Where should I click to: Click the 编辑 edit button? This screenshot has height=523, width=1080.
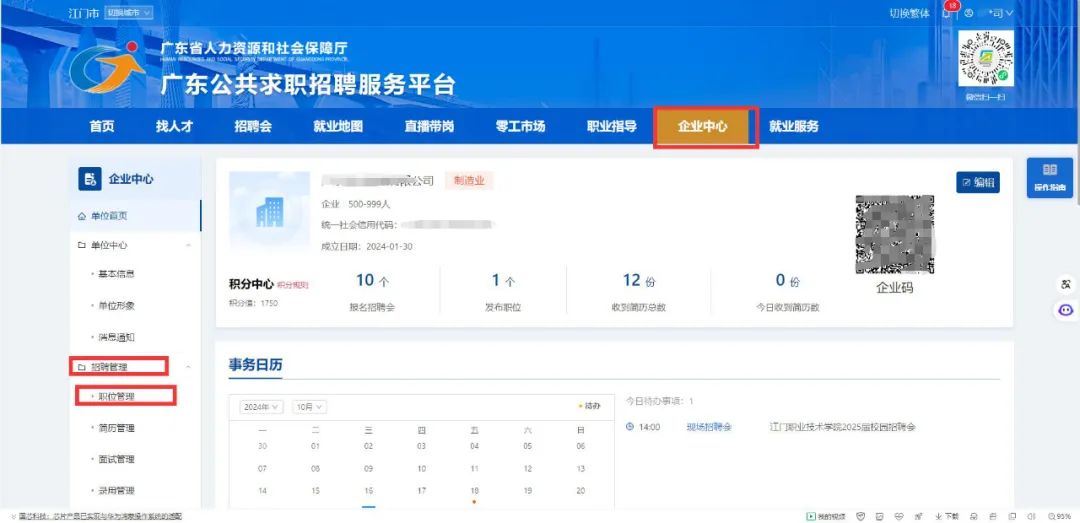[977, 182]
